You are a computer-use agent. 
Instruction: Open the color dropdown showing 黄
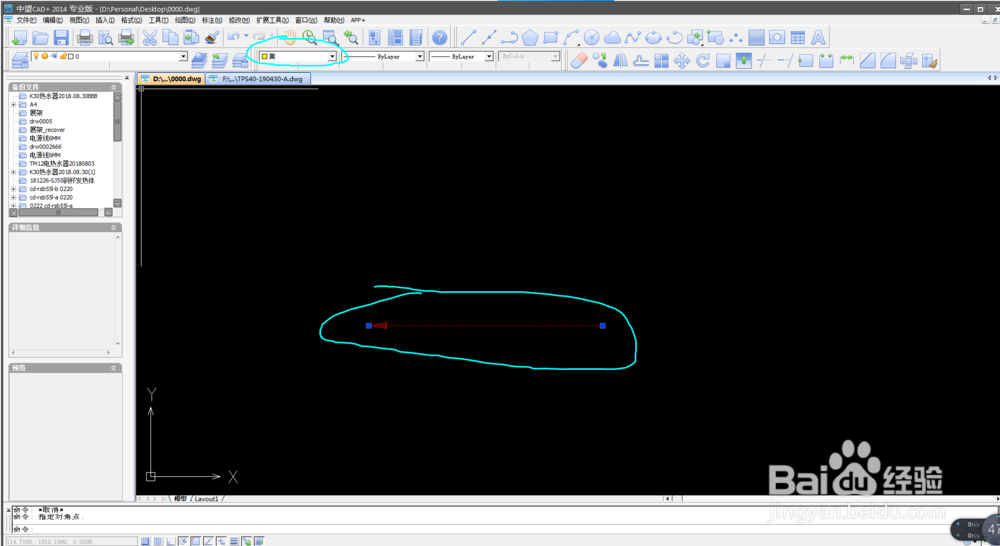[x=332, y=57]
